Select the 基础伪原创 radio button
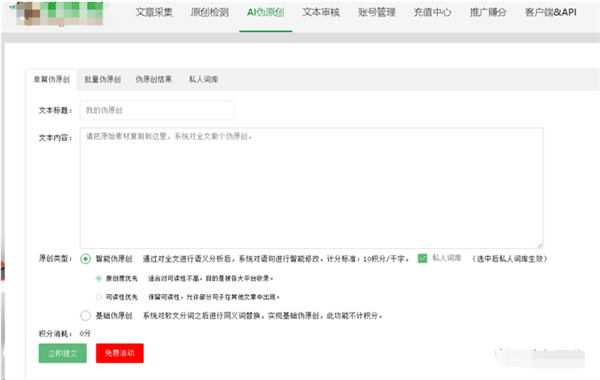The height and width of the screenshot is (380, 600). pos(85,316)
